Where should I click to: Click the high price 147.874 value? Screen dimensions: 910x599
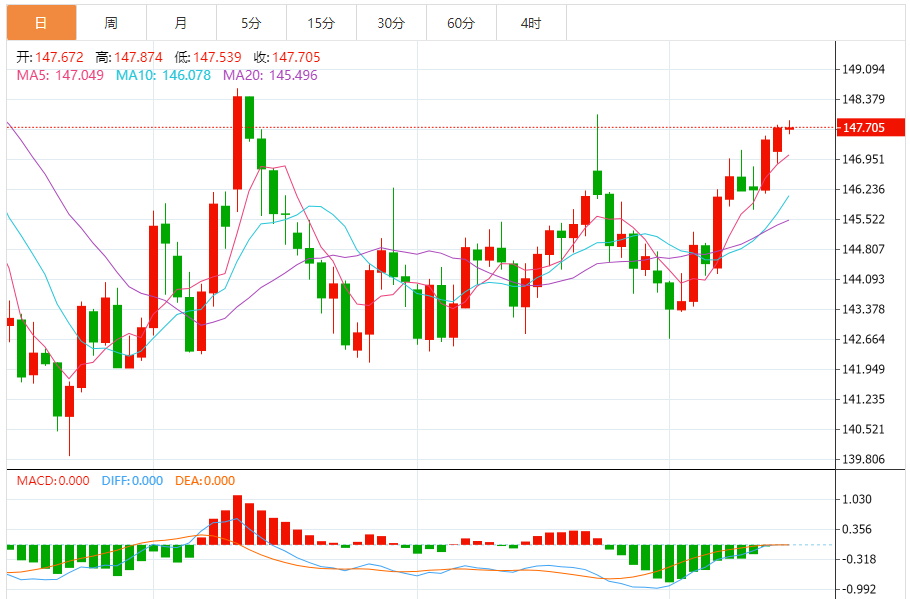(138, 57)
